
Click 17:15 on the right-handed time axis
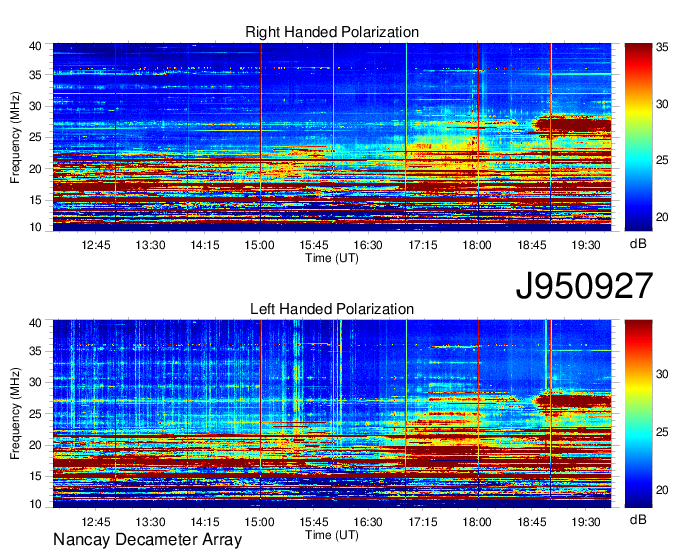422,245
